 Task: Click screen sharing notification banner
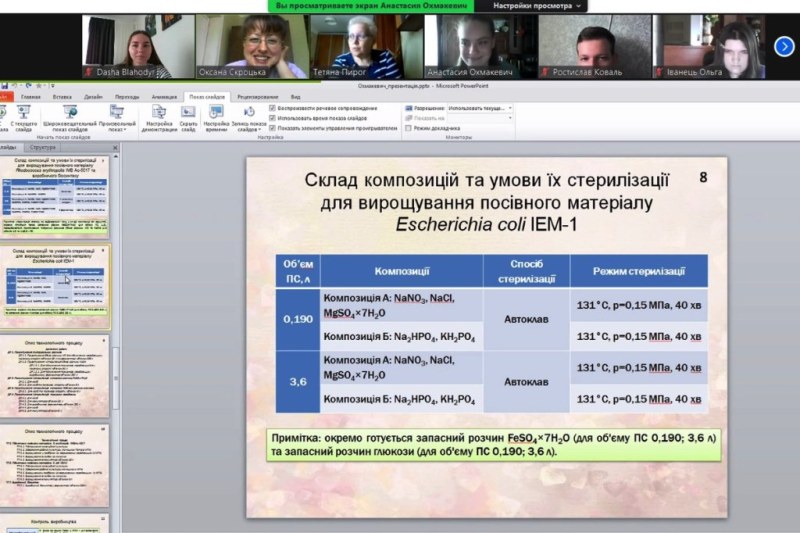pyautogui.click(x=371, y=6)
